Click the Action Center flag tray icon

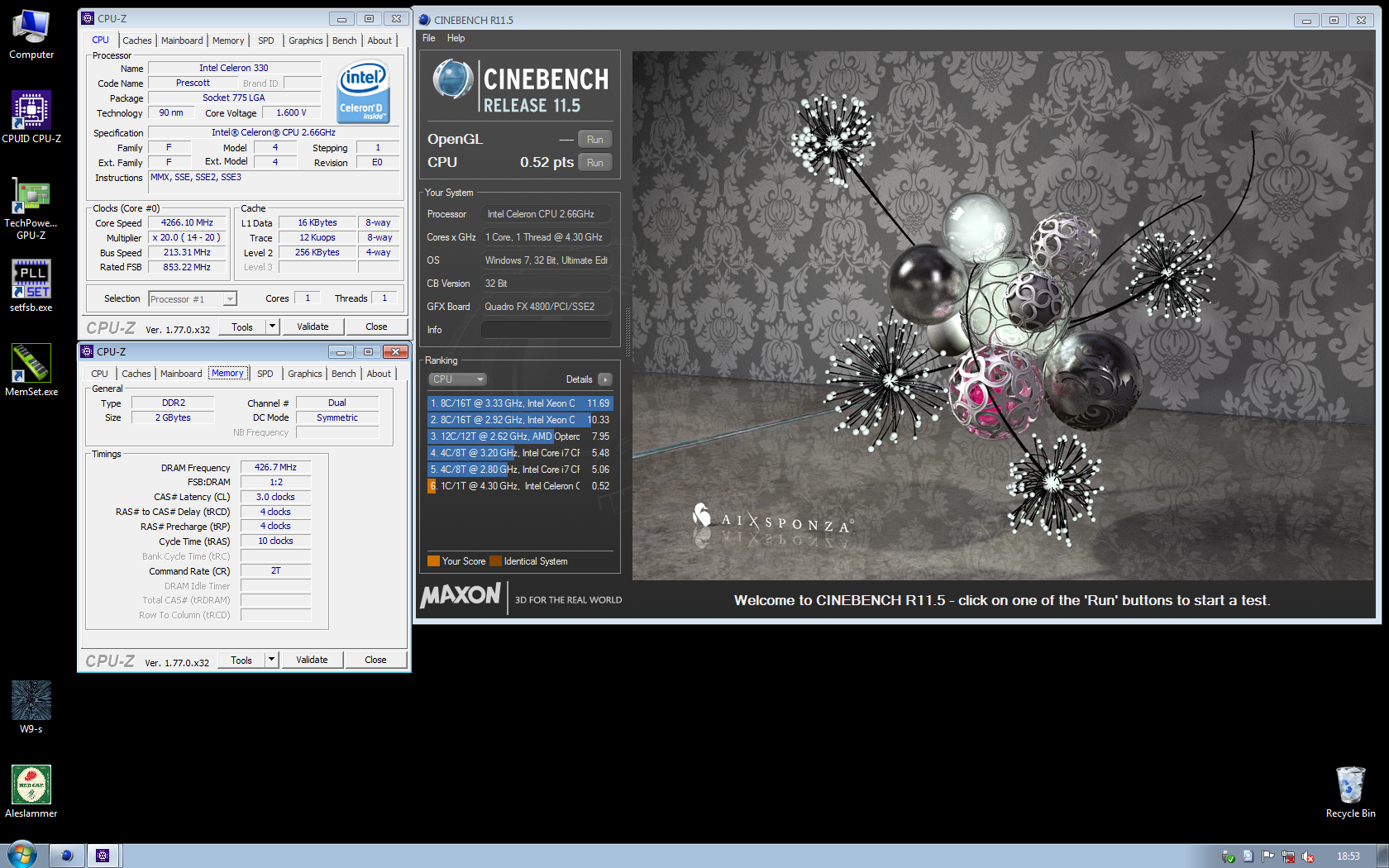coord(1267,856)
